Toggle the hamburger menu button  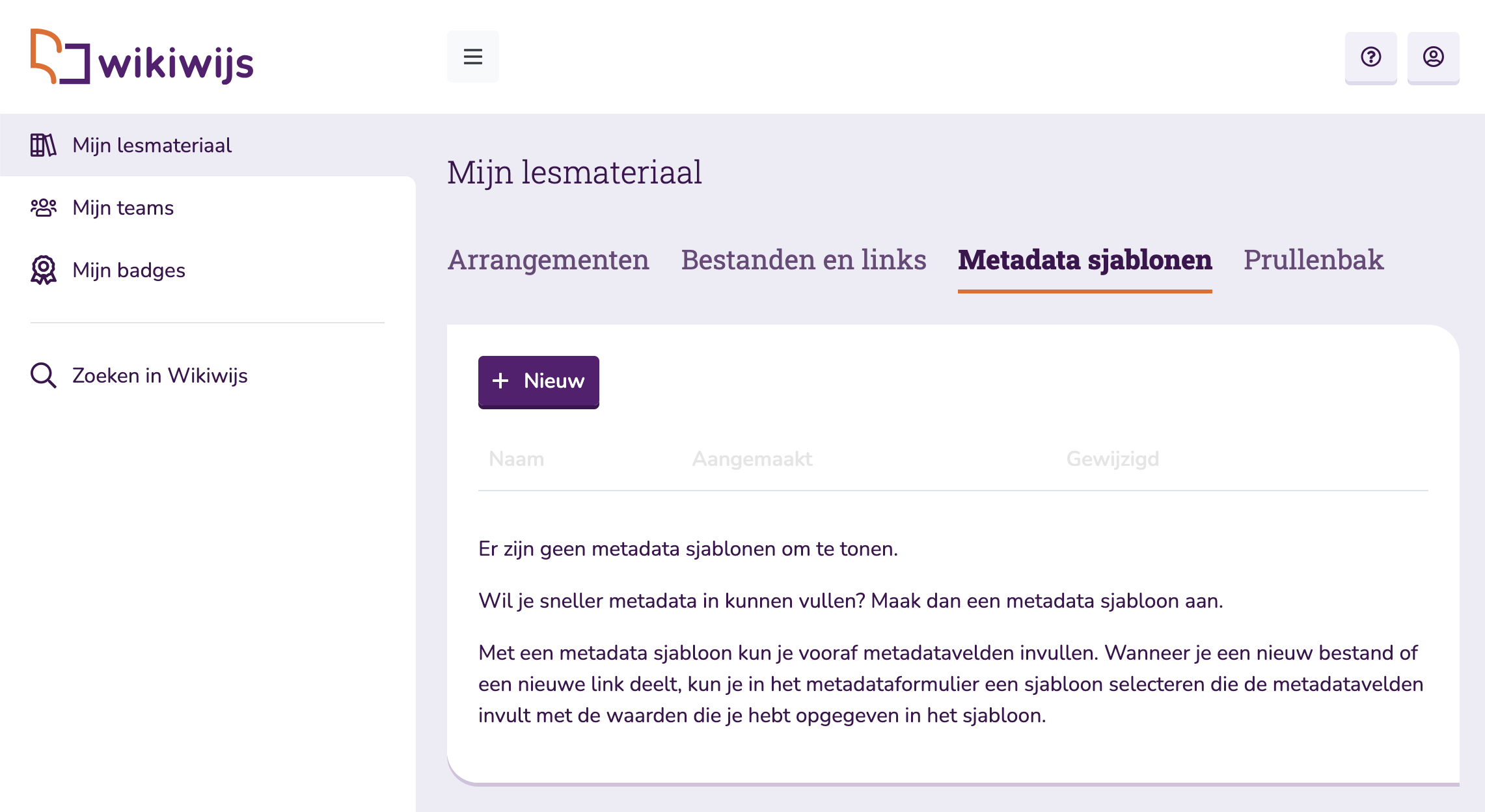[x=472, y=57]
